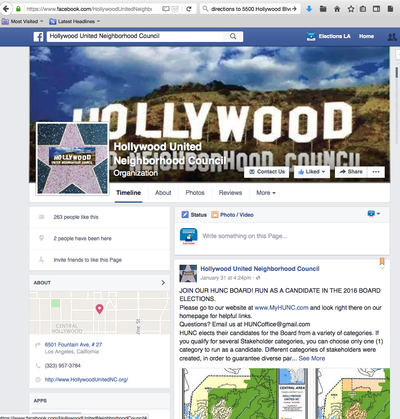Viewport: 400px width, 419px height.
Task: Click the browser URL address field
Action: [x=89, y=9]
